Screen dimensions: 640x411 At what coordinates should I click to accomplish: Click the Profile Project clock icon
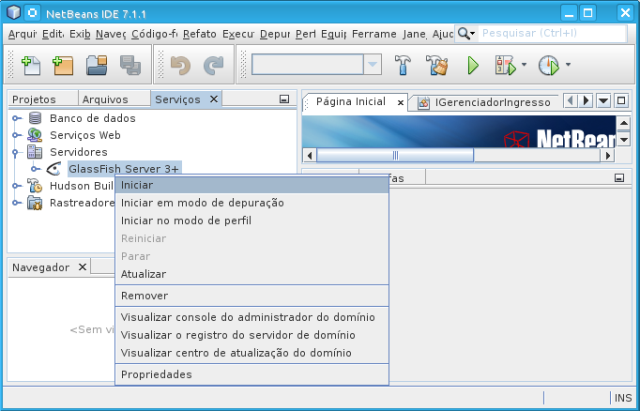point(549,66)
